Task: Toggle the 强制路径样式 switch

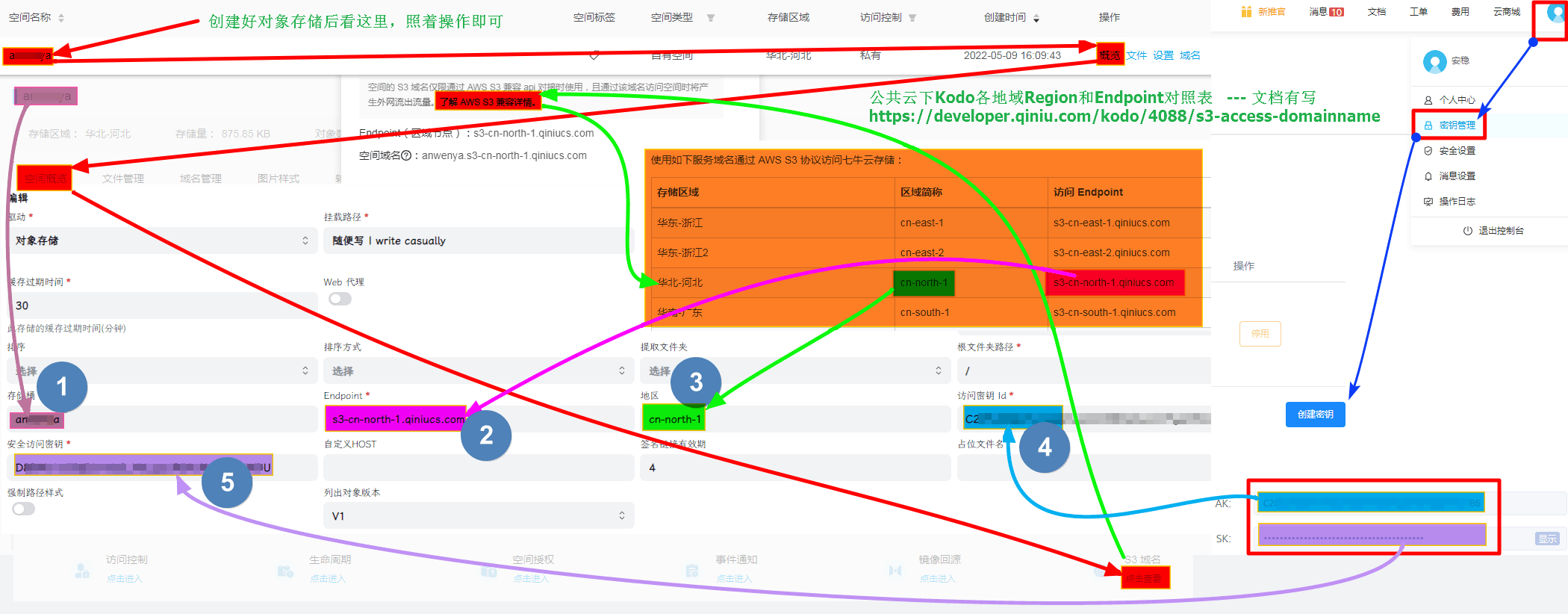Action: point(23,509)
